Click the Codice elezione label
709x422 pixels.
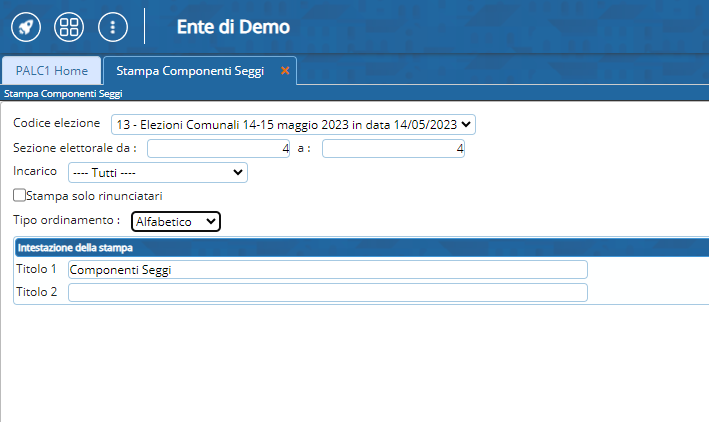pos(56,124)
